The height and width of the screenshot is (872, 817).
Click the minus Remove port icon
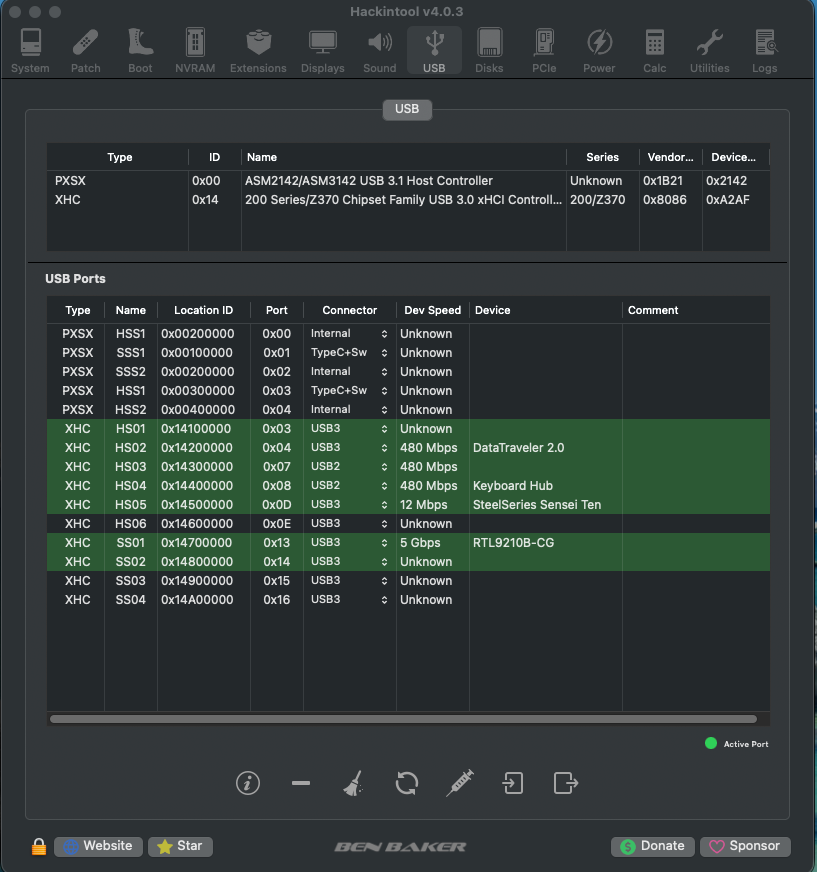(301, 783)
